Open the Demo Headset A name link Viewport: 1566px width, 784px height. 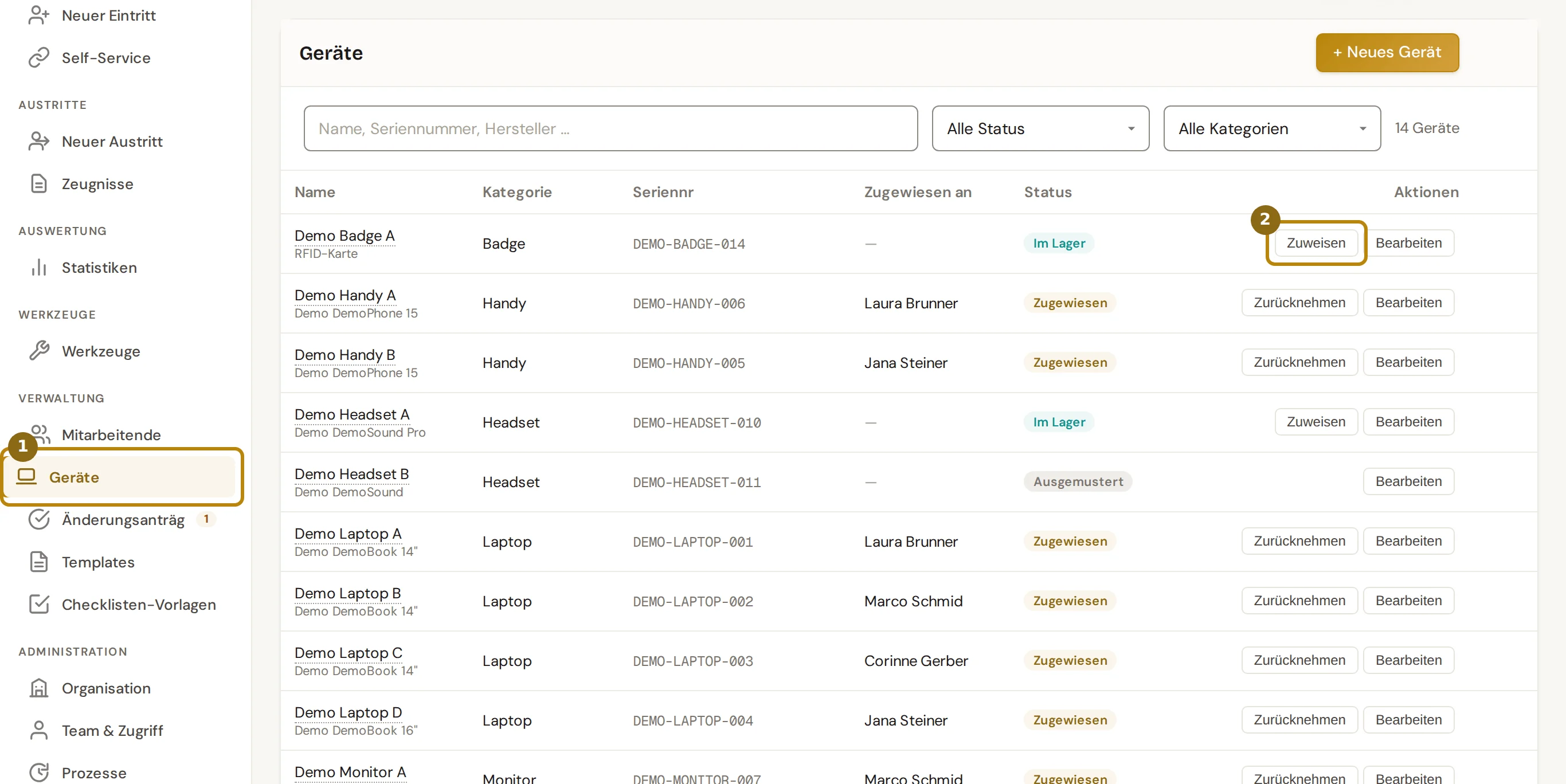[352, 414]
